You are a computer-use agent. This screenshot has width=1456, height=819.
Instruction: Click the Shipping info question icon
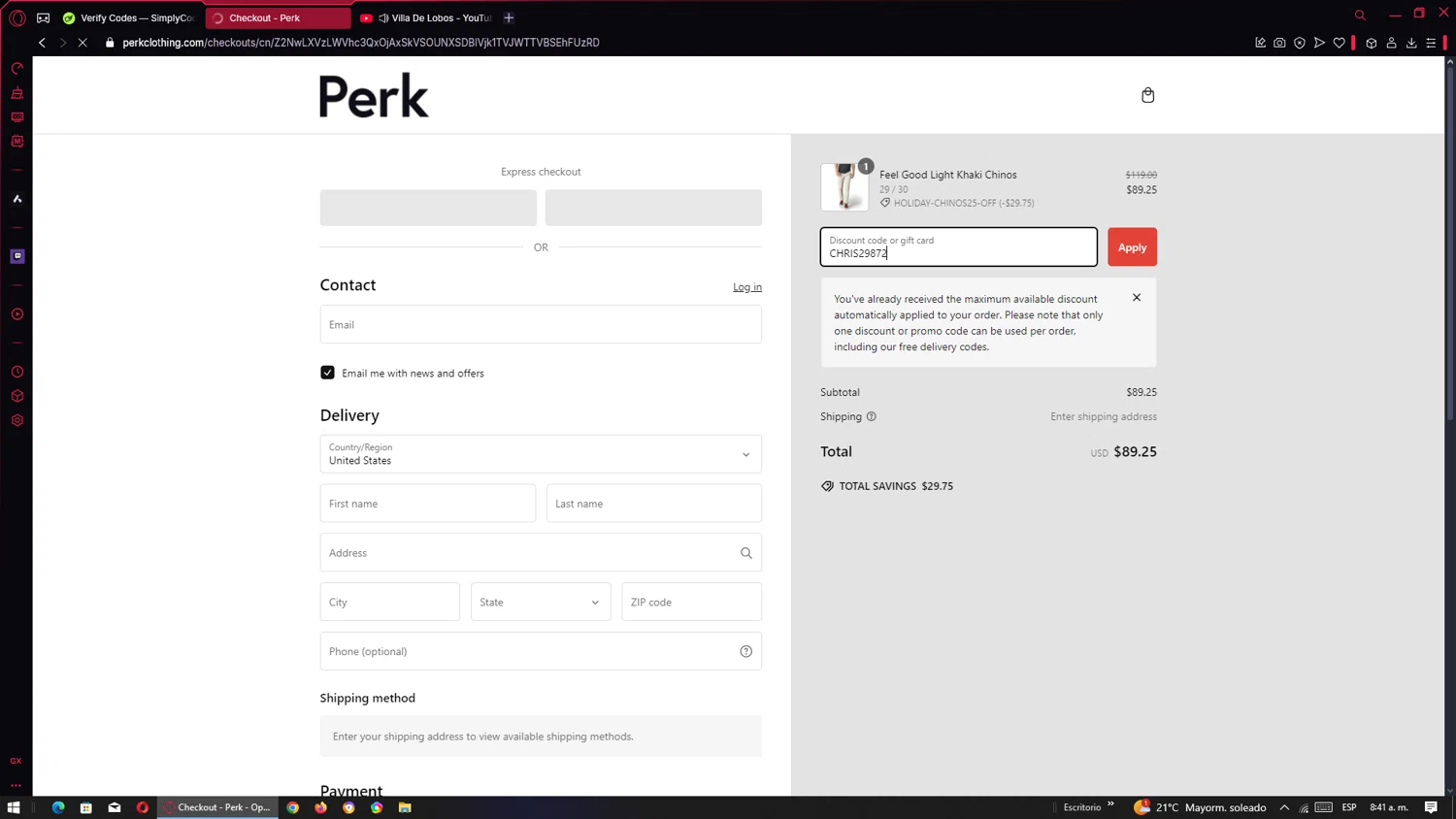(x=872, y=416)
